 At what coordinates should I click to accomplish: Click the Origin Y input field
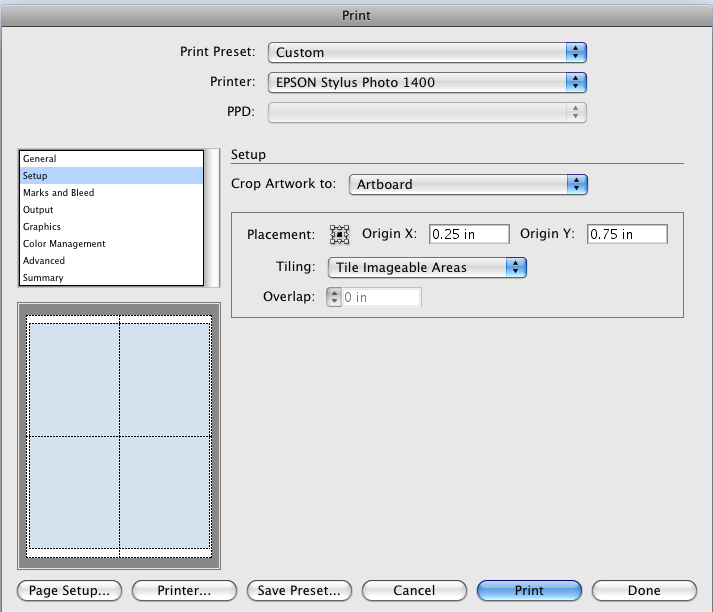(627, 234)
